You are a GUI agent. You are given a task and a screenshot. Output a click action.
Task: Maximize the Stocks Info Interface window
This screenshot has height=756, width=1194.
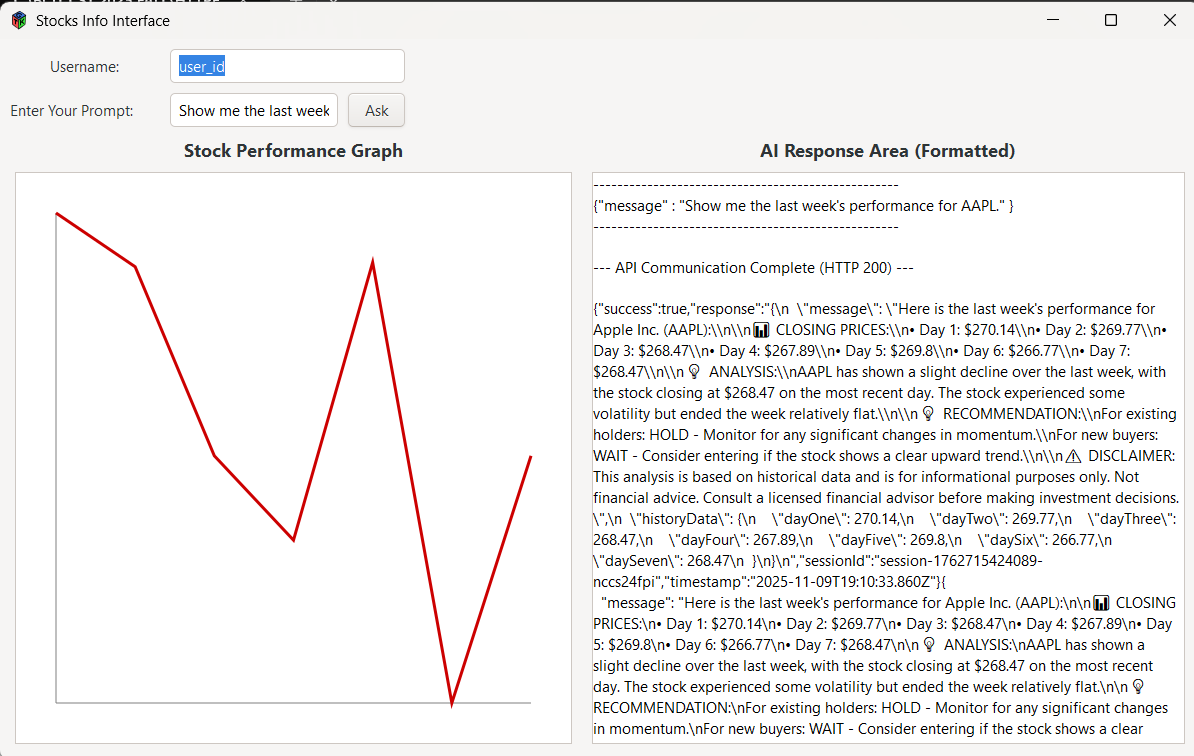point(1111,20)
